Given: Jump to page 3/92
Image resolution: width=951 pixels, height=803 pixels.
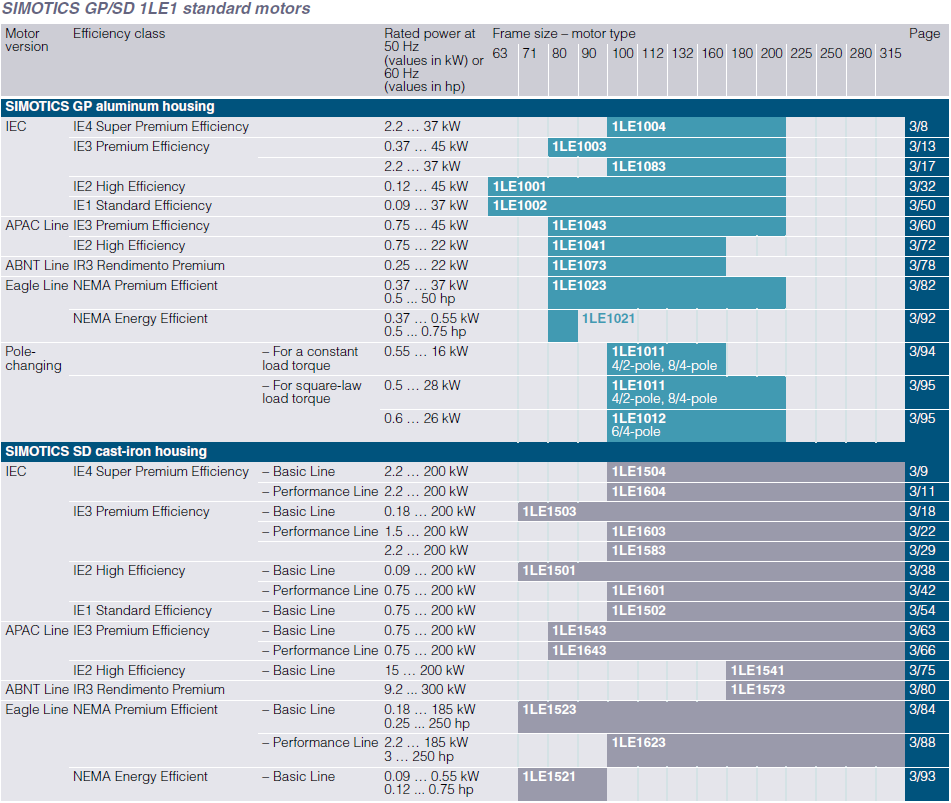Looking at the screenshot, I should click(x=922, y=318).
